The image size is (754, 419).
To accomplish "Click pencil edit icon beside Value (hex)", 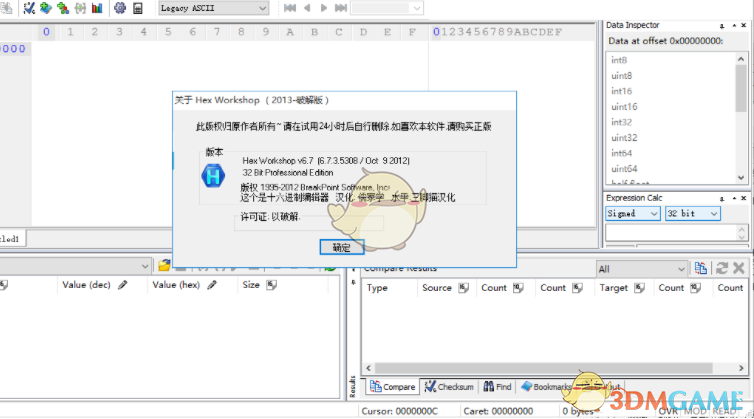I will point(212,285).
